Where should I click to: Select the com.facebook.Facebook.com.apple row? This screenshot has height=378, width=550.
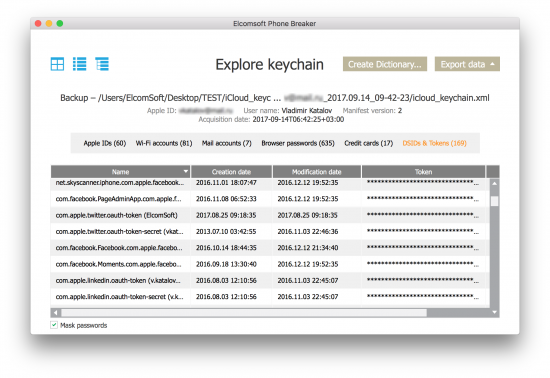coord(270,248)
